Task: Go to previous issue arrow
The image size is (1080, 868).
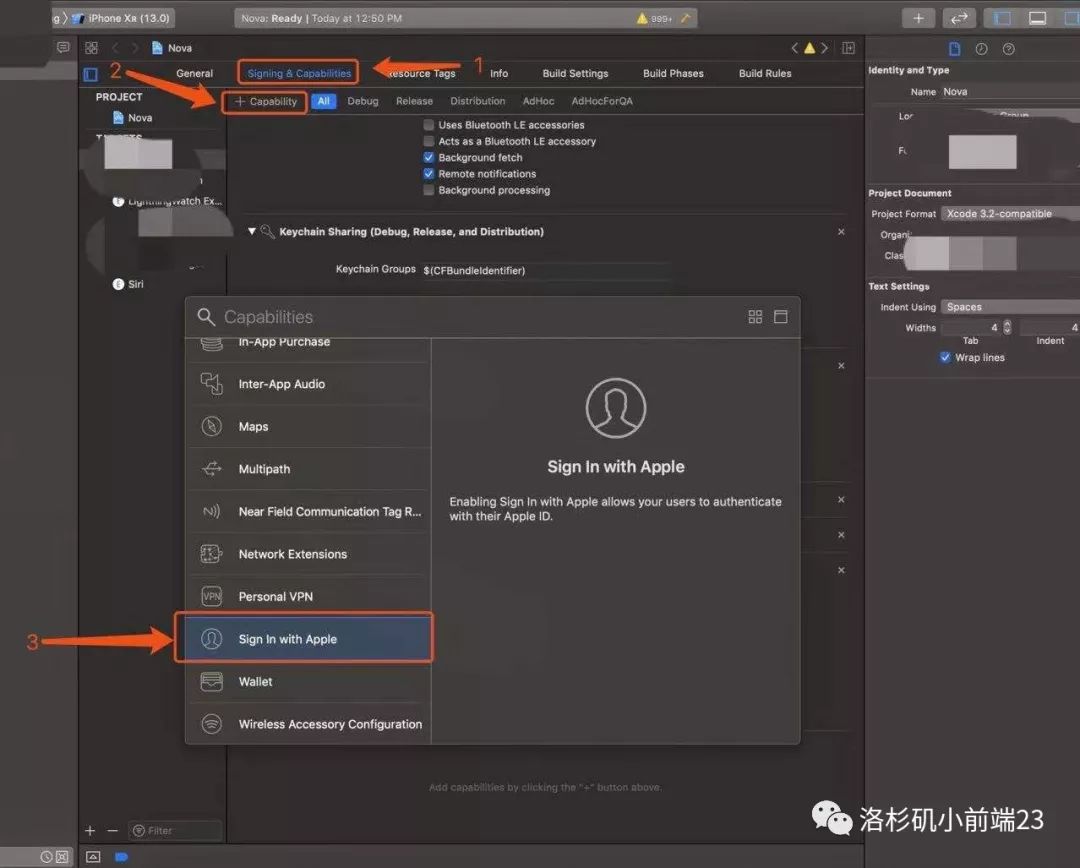Action: pyautogui.click(x=794, y=48)
